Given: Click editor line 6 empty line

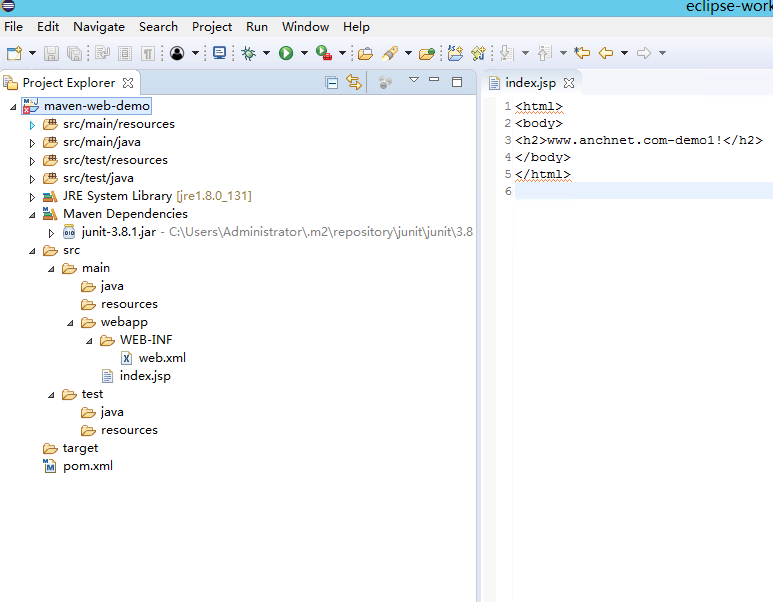Looking at the screenshot, I should (643, 191).
